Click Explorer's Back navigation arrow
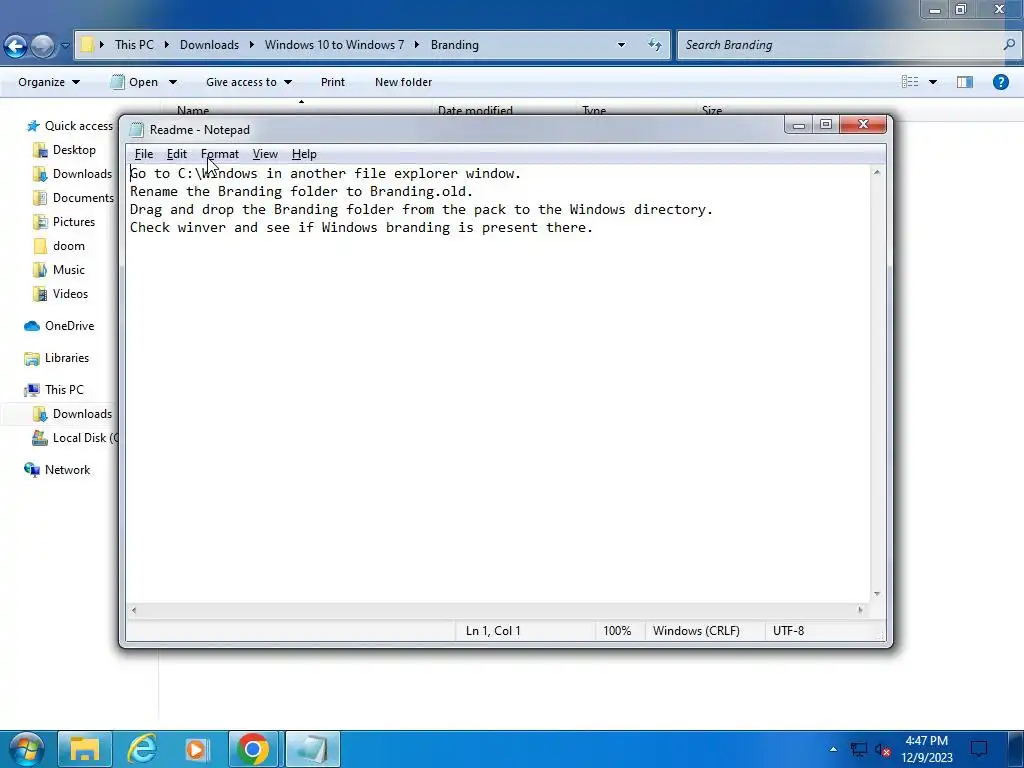Image resolution: width=1024 pixels, height=768 pixels. pos(16,46)
